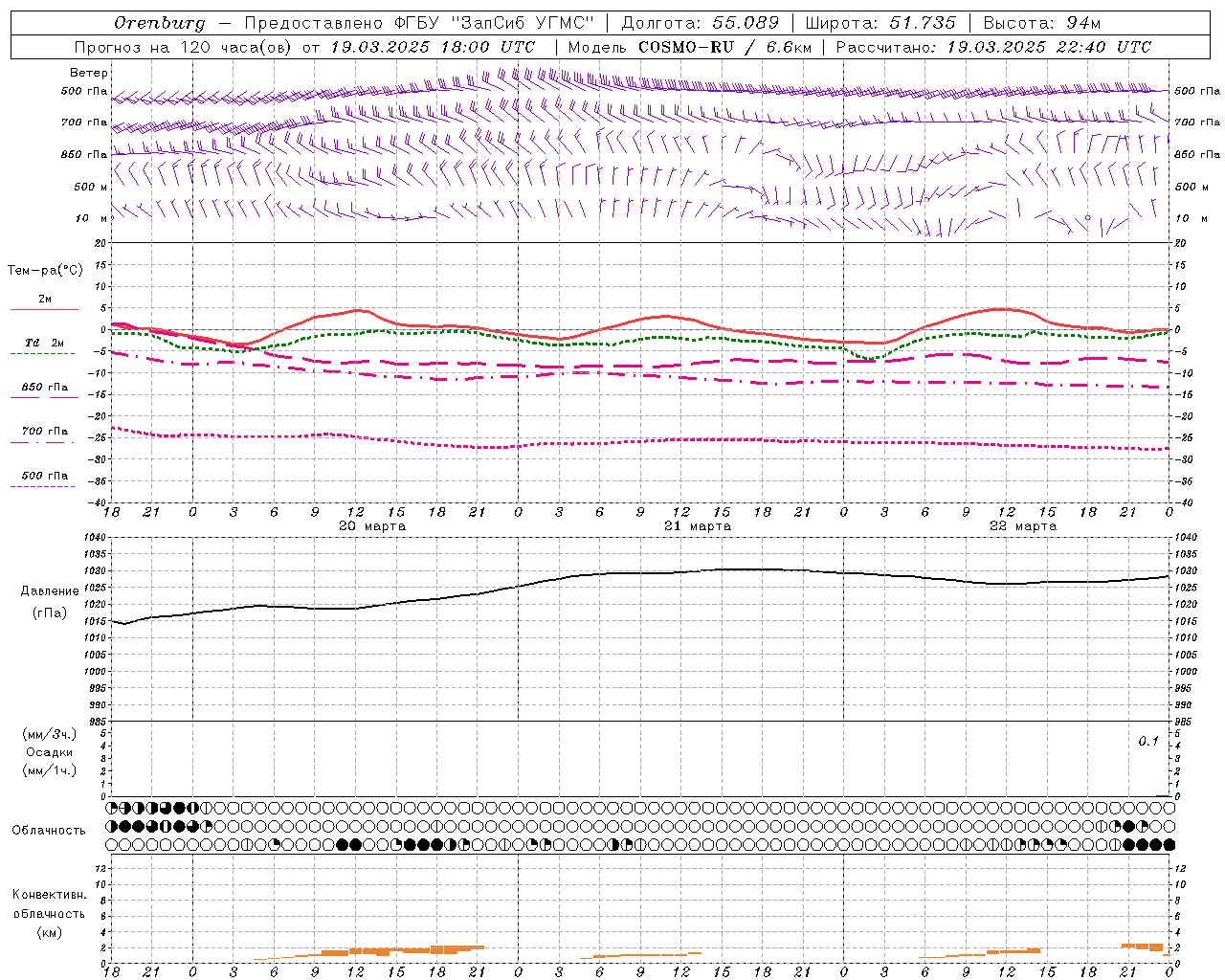Click the Осадки precipitation label

[x=49, y=752]
